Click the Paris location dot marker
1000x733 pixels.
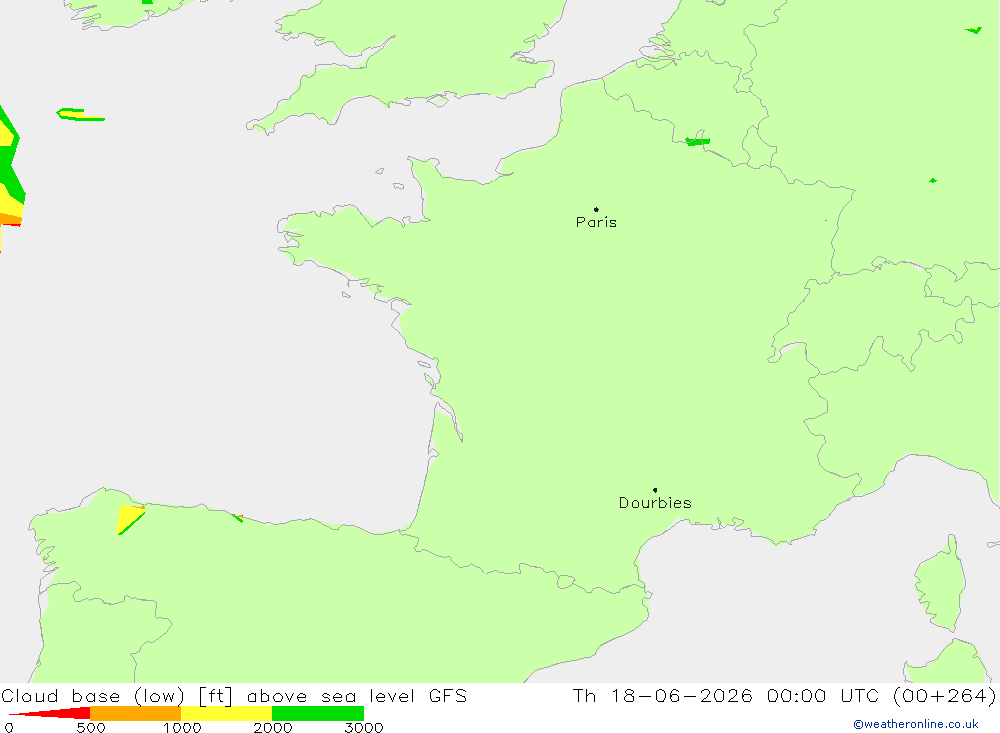(x=596, y=209)
